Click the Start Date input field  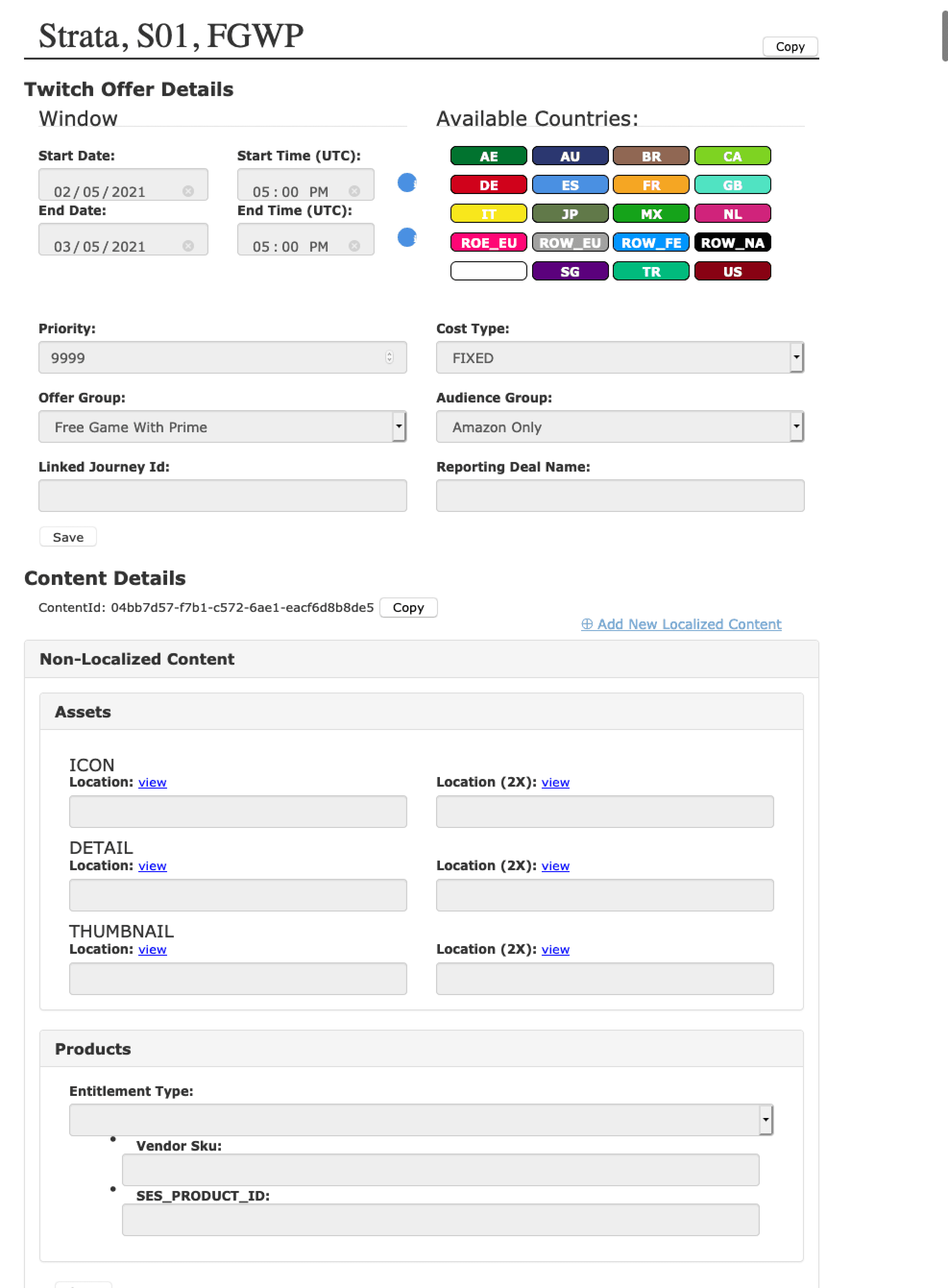123,184
